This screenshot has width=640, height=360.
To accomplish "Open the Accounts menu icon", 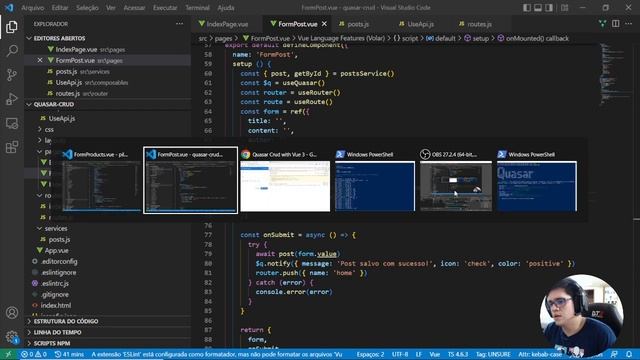I will click(12, 313).
